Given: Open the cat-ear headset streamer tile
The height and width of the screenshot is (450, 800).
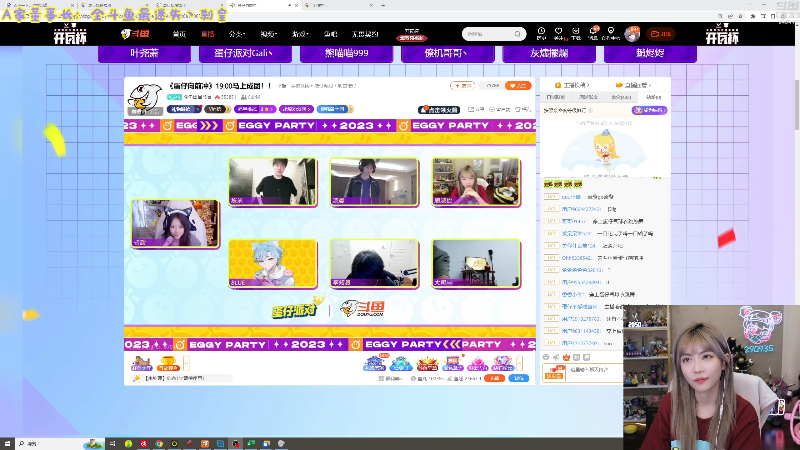Looking at the screenshot, I should 176,223.
